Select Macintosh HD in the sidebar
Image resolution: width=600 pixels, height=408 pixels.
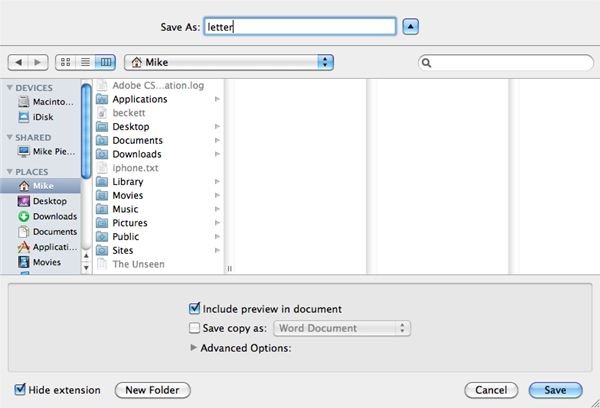click(45, 102)
